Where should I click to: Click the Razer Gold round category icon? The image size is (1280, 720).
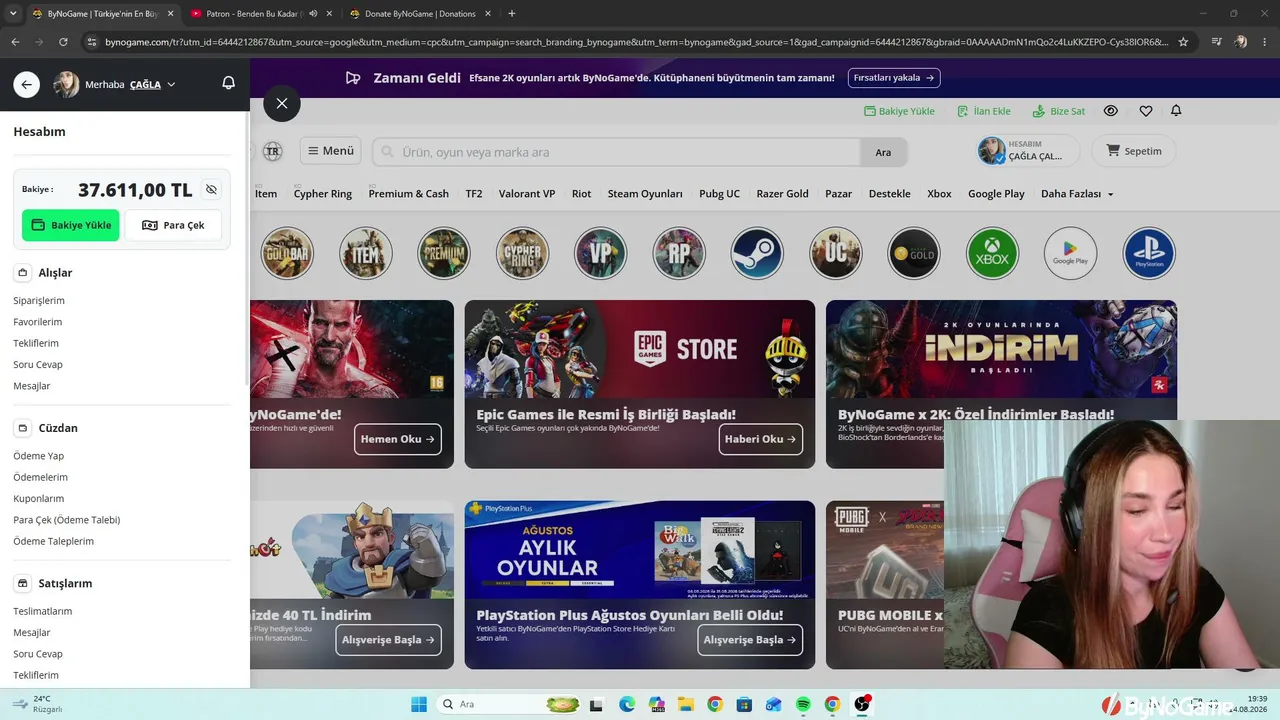[914, 253]
